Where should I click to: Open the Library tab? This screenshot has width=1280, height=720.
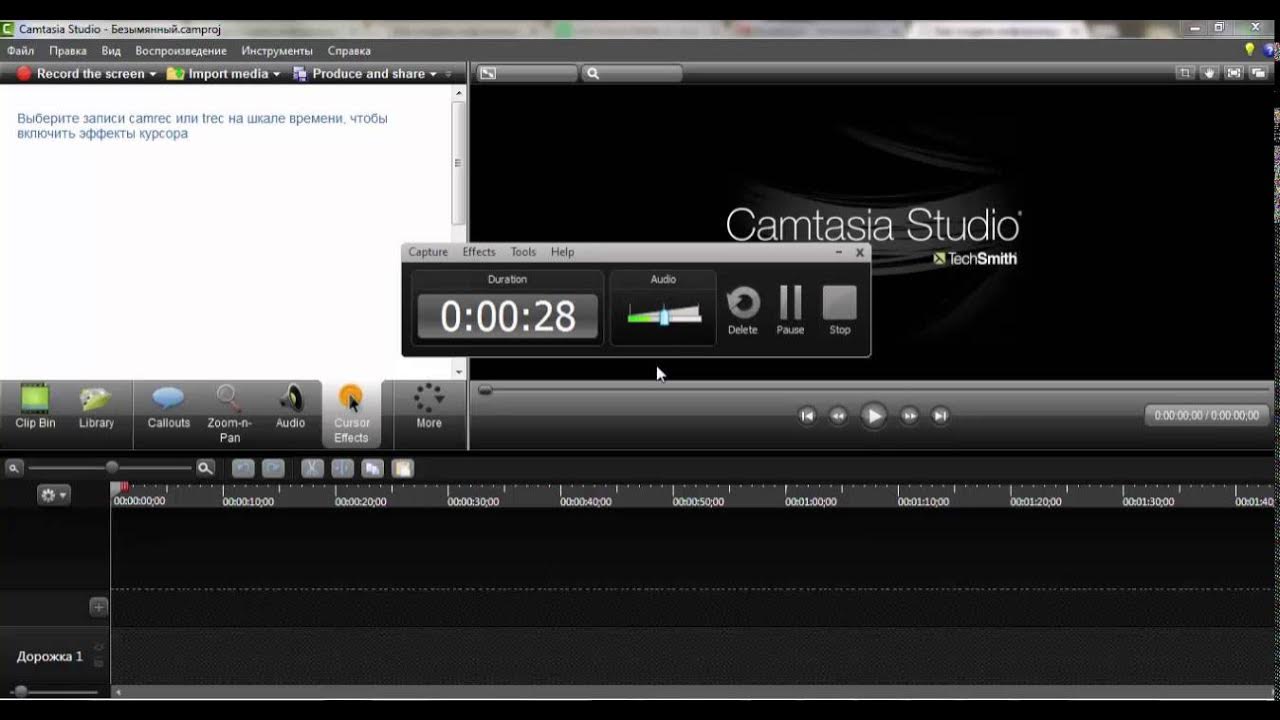[x=96, y=408]
